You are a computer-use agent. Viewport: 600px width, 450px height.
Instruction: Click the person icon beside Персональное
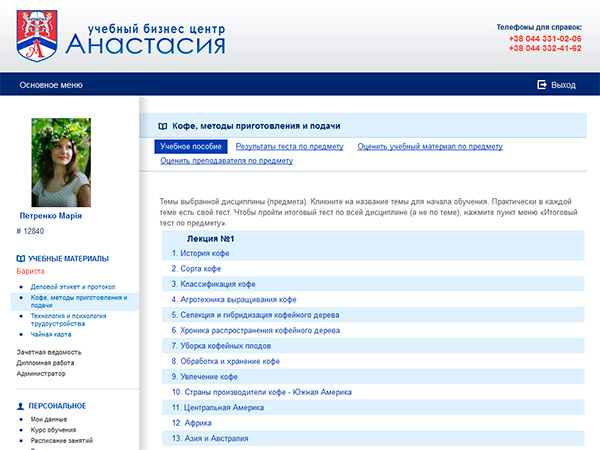click(x=21, y=405)
